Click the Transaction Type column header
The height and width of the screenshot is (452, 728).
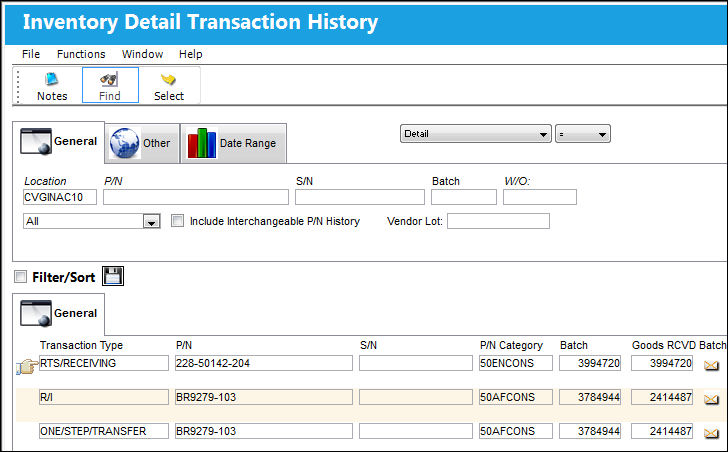coord(81,345)
